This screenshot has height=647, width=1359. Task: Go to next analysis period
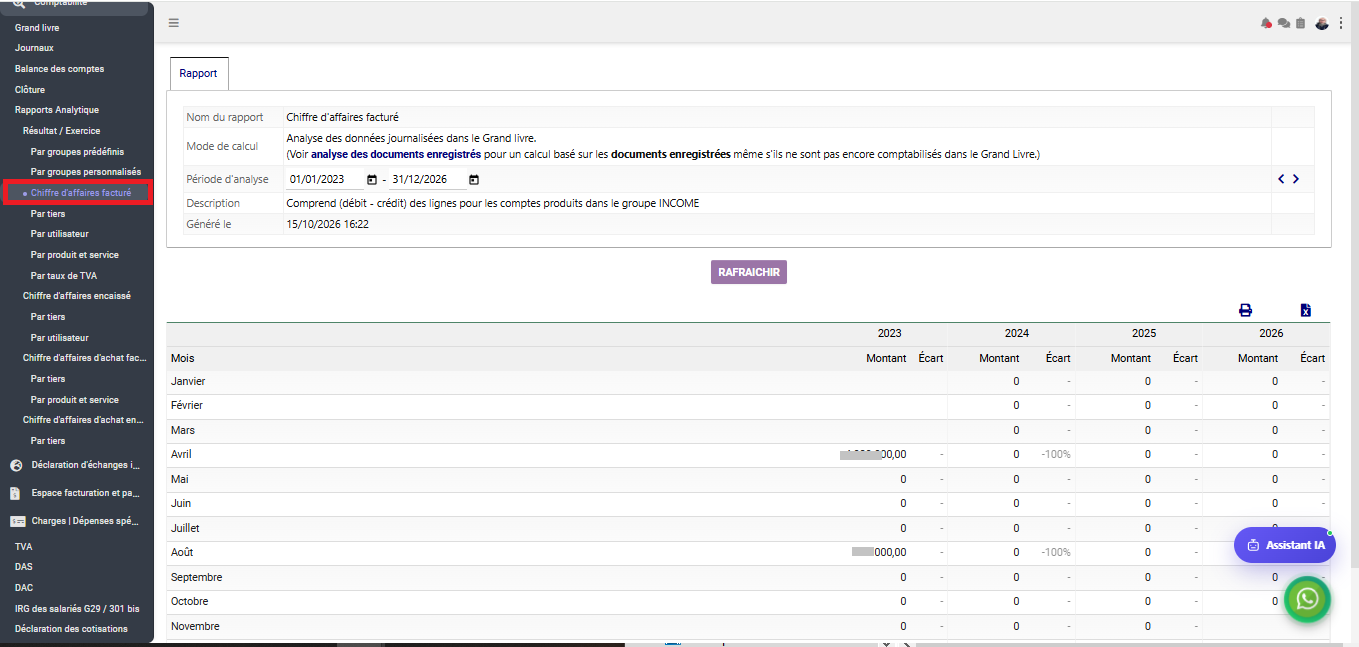tap(1296, 179)
